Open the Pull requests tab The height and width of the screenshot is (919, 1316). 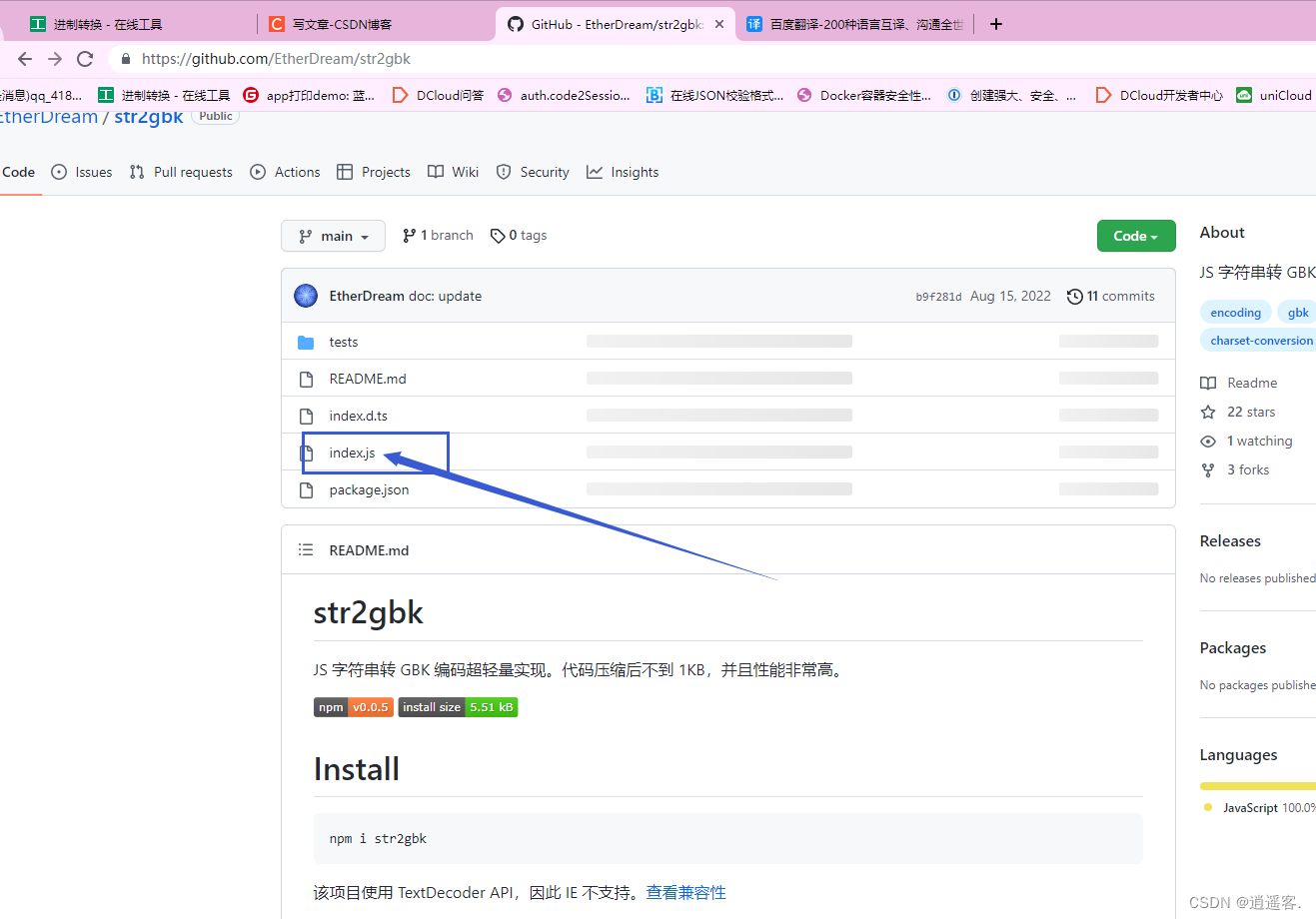coord(181,172)
